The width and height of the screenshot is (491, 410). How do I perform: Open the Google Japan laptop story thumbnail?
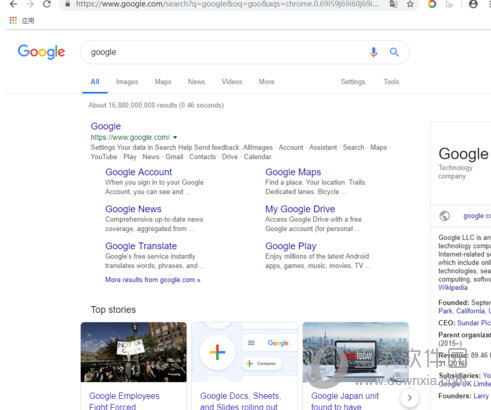356,352
